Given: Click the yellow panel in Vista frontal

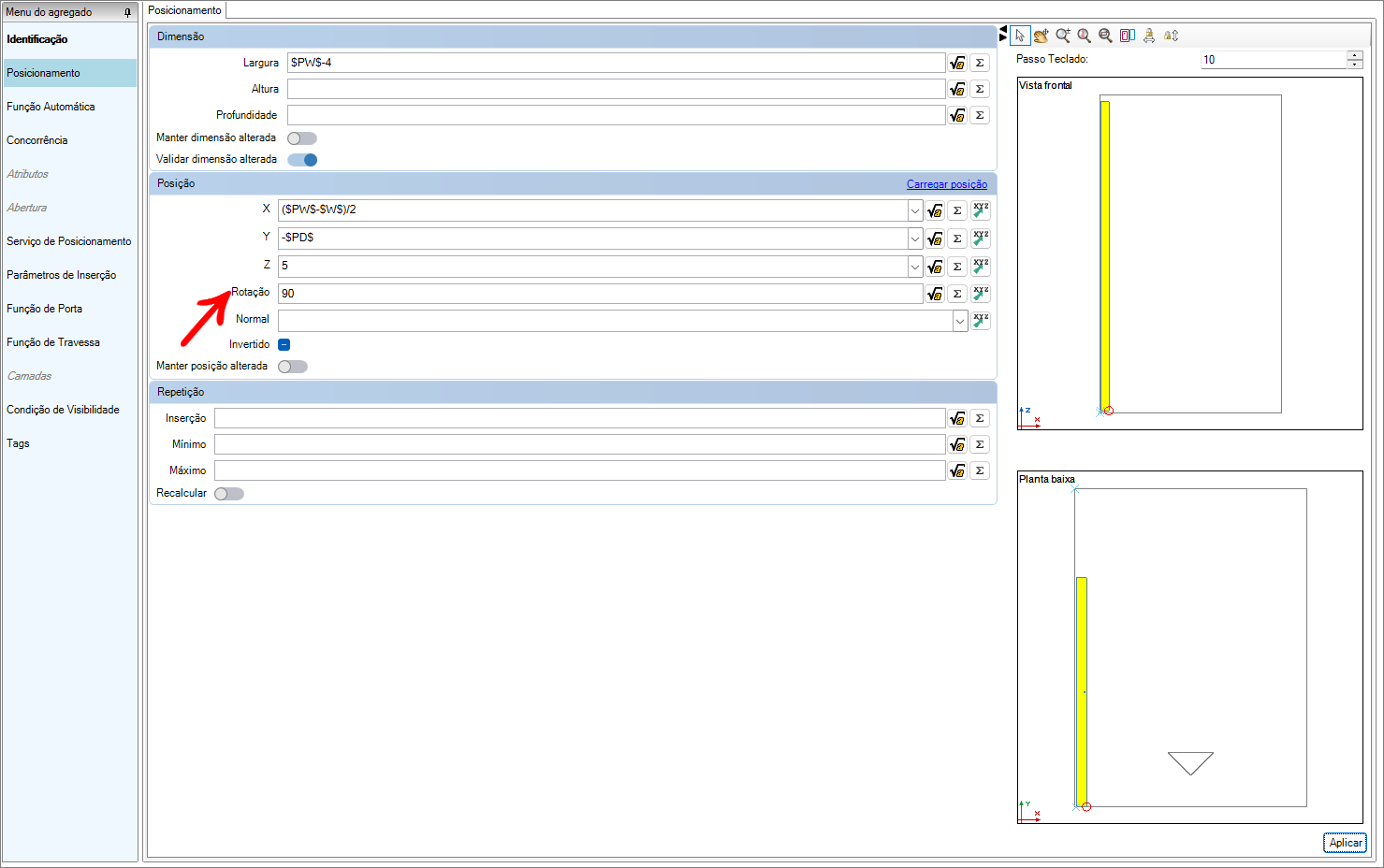Looking at the screenshot, I should [1105, 255].
